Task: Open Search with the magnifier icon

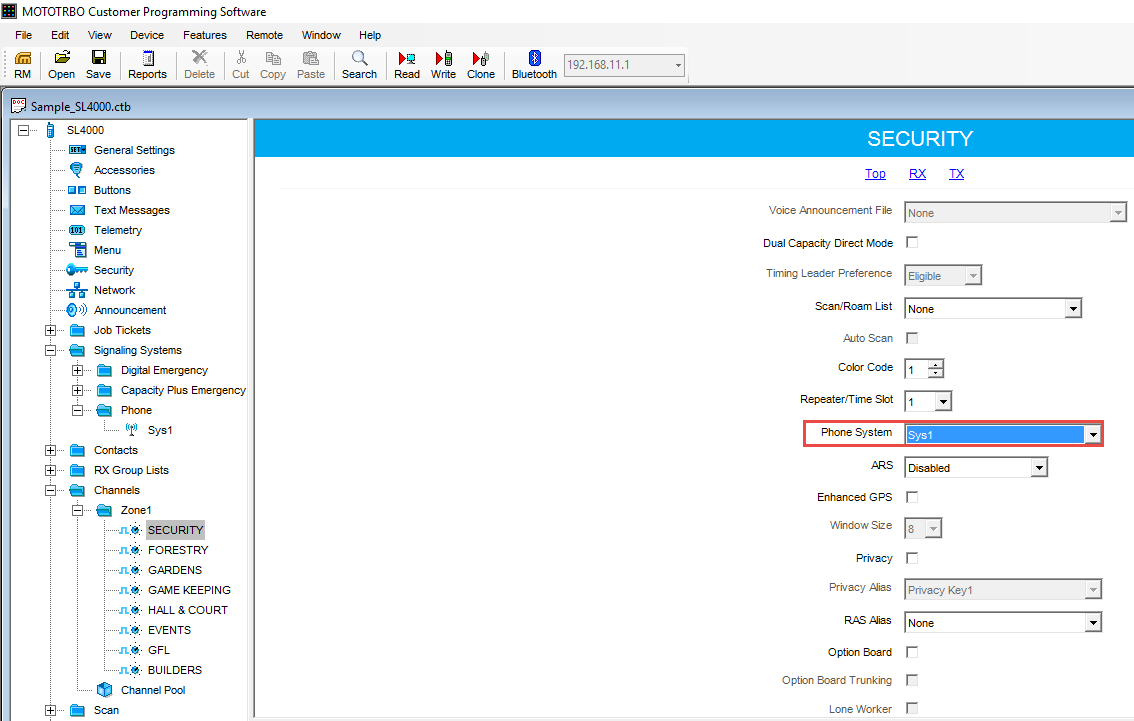Action: (x=359, y=64)
